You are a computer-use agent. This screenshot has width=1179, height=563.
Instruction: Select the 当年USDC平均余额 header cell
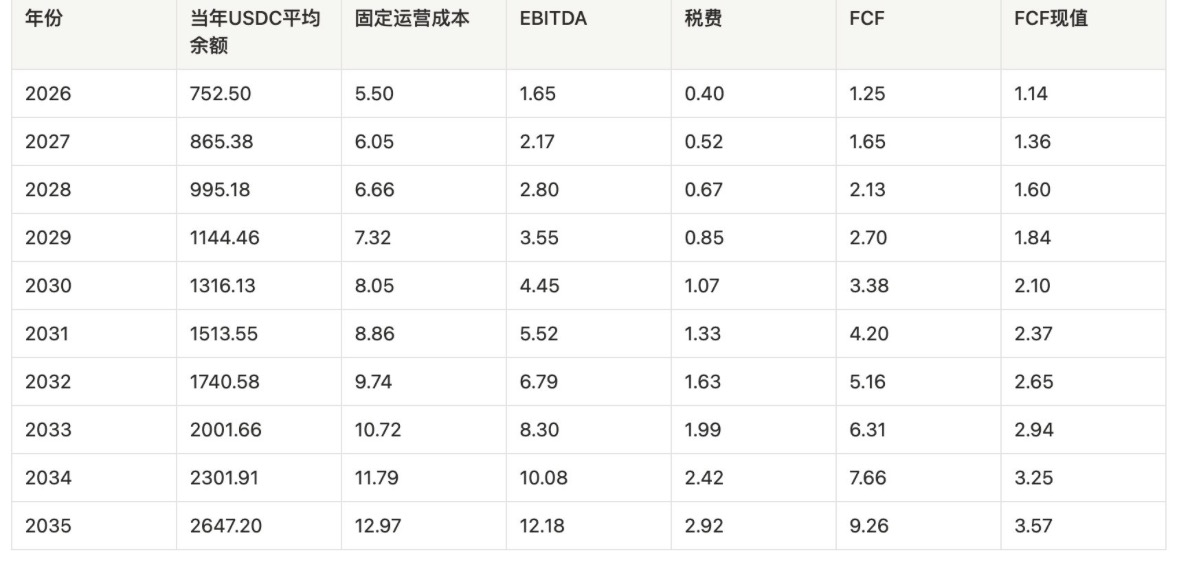click(x=255, y=32)
